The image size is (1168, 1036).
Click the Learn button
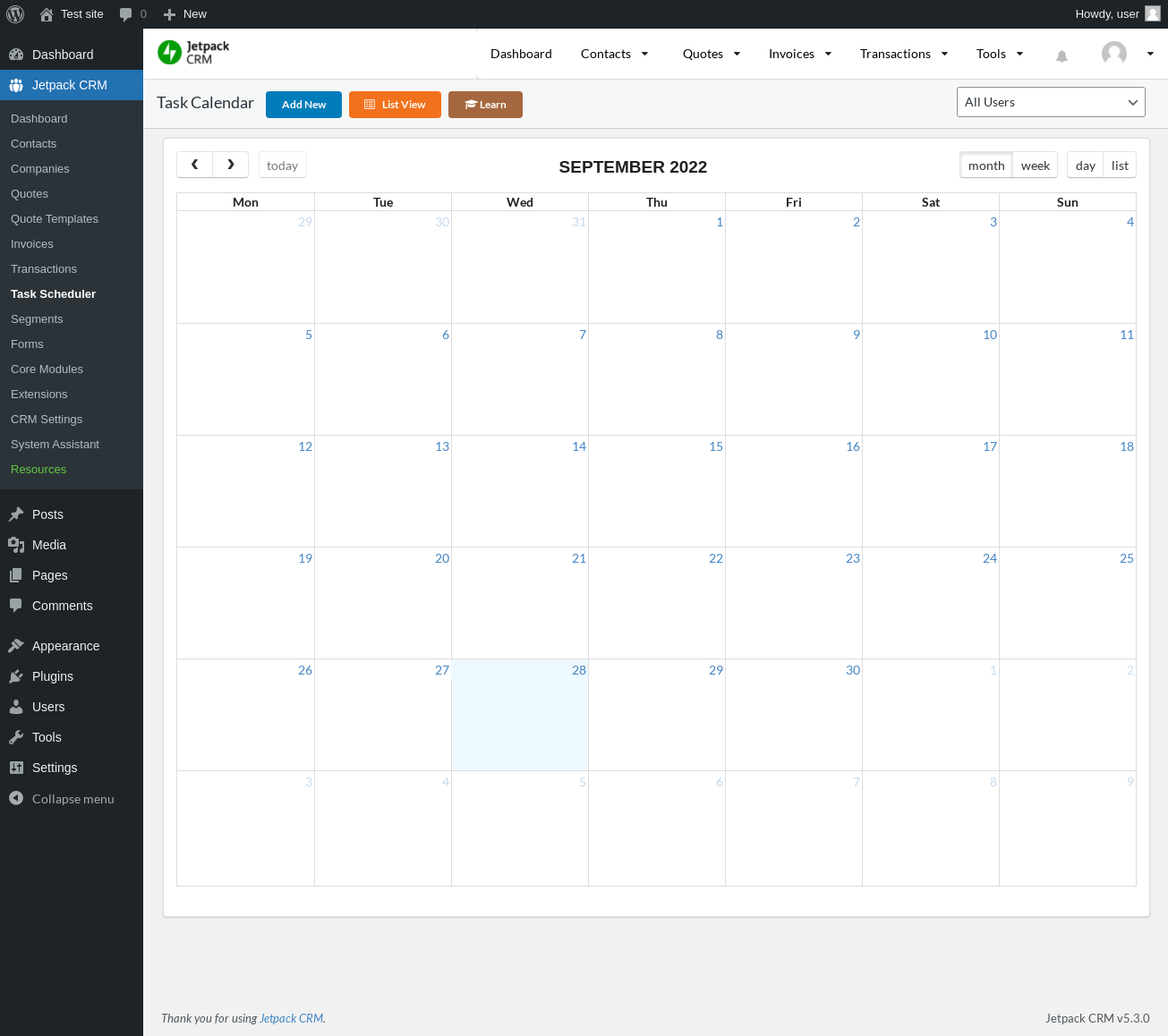point(485,105)
